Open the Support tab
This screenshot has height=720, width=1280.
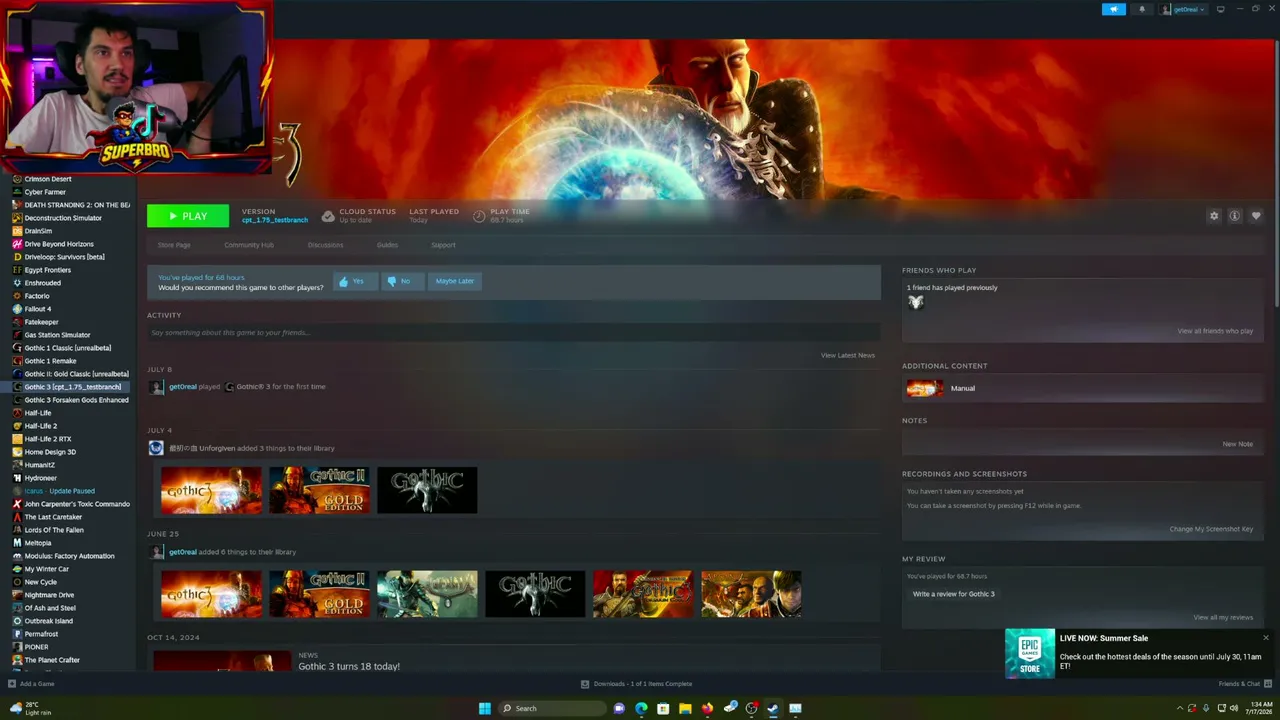(443, 245)
